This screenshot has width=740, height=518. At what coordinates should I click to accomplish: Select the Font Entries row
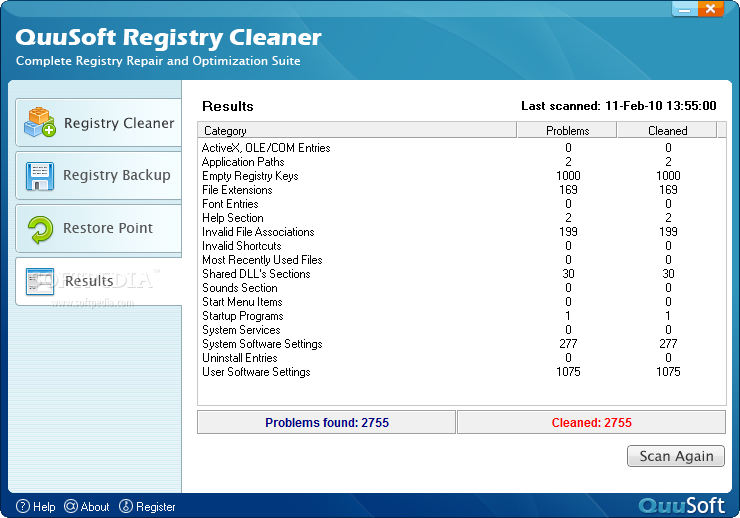coord(462,204)
